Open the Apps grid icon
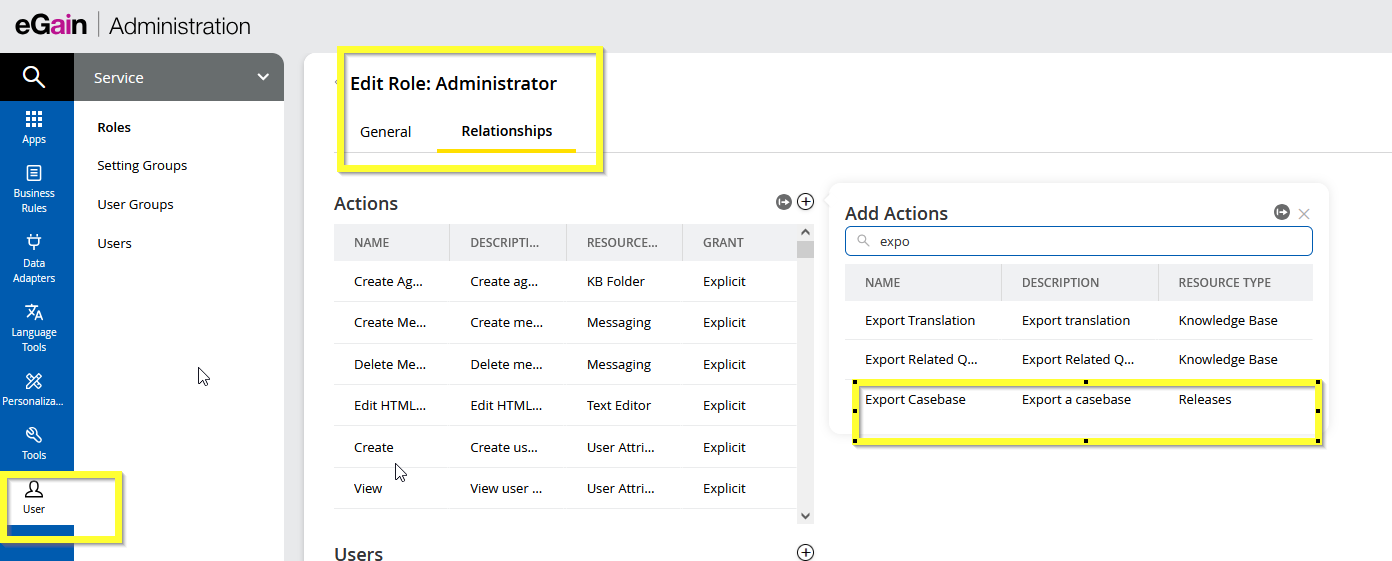Image resolution: width=1392 pixels, height=561 pixels. [x=34, y=127]
